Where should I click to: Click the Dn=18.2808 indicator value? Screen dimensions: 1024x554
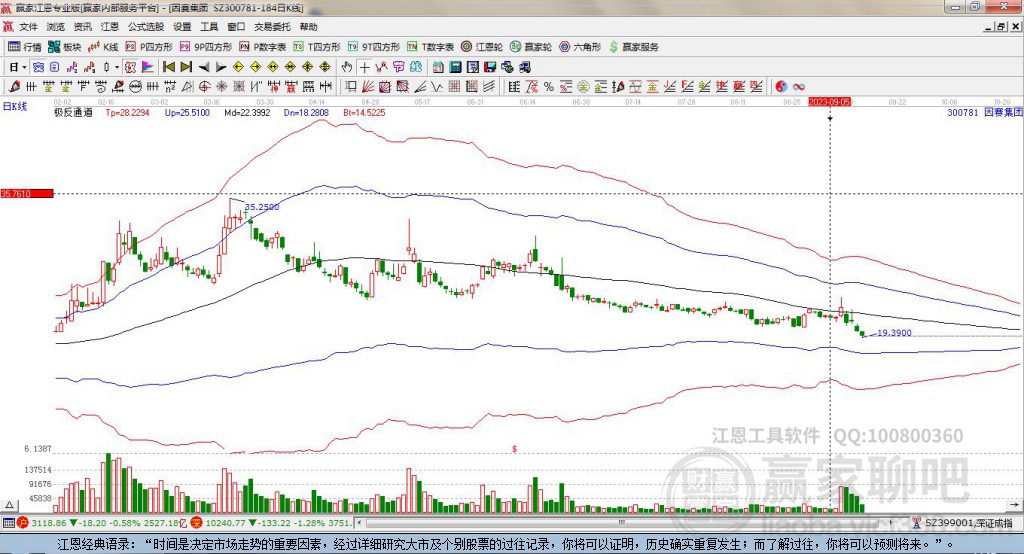[306, 112]
